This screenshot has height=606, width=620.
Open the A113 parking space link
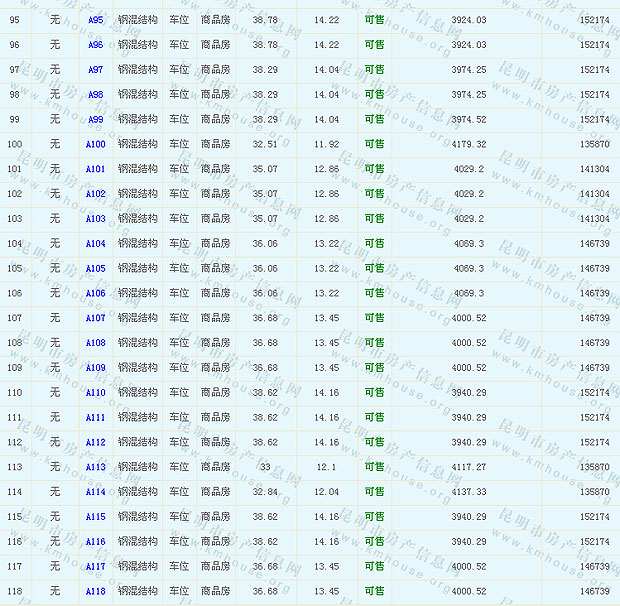click(95, 467)
